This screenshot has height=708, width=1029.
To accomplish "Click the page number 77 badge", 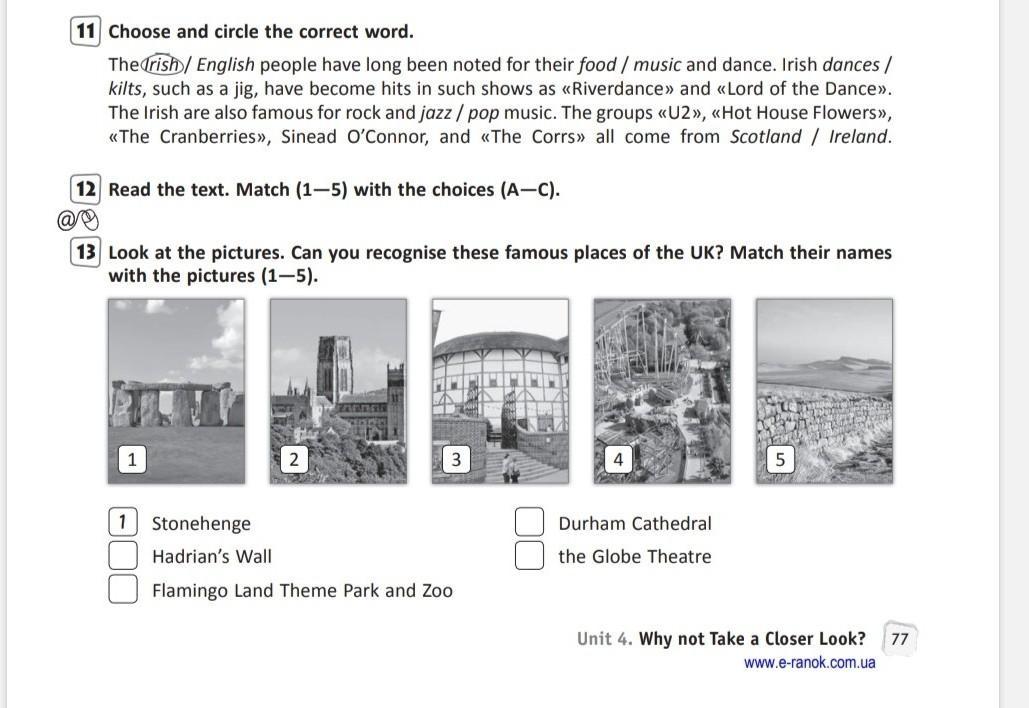I will [900, 639].
